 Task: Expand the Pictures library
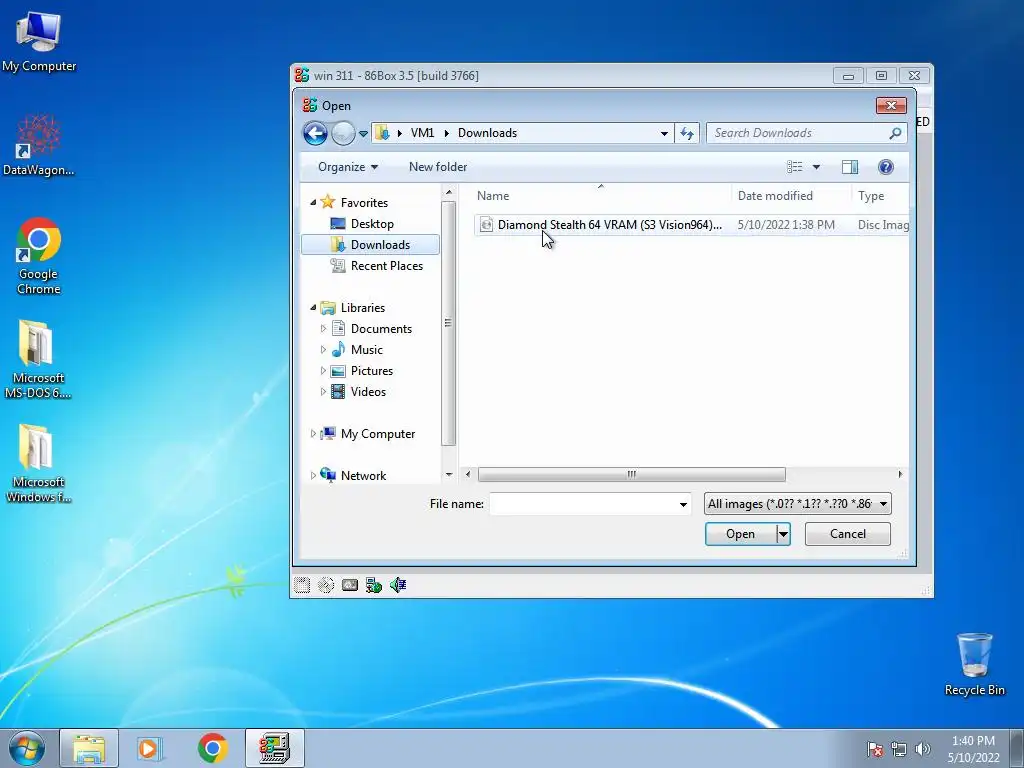[323, 370]
